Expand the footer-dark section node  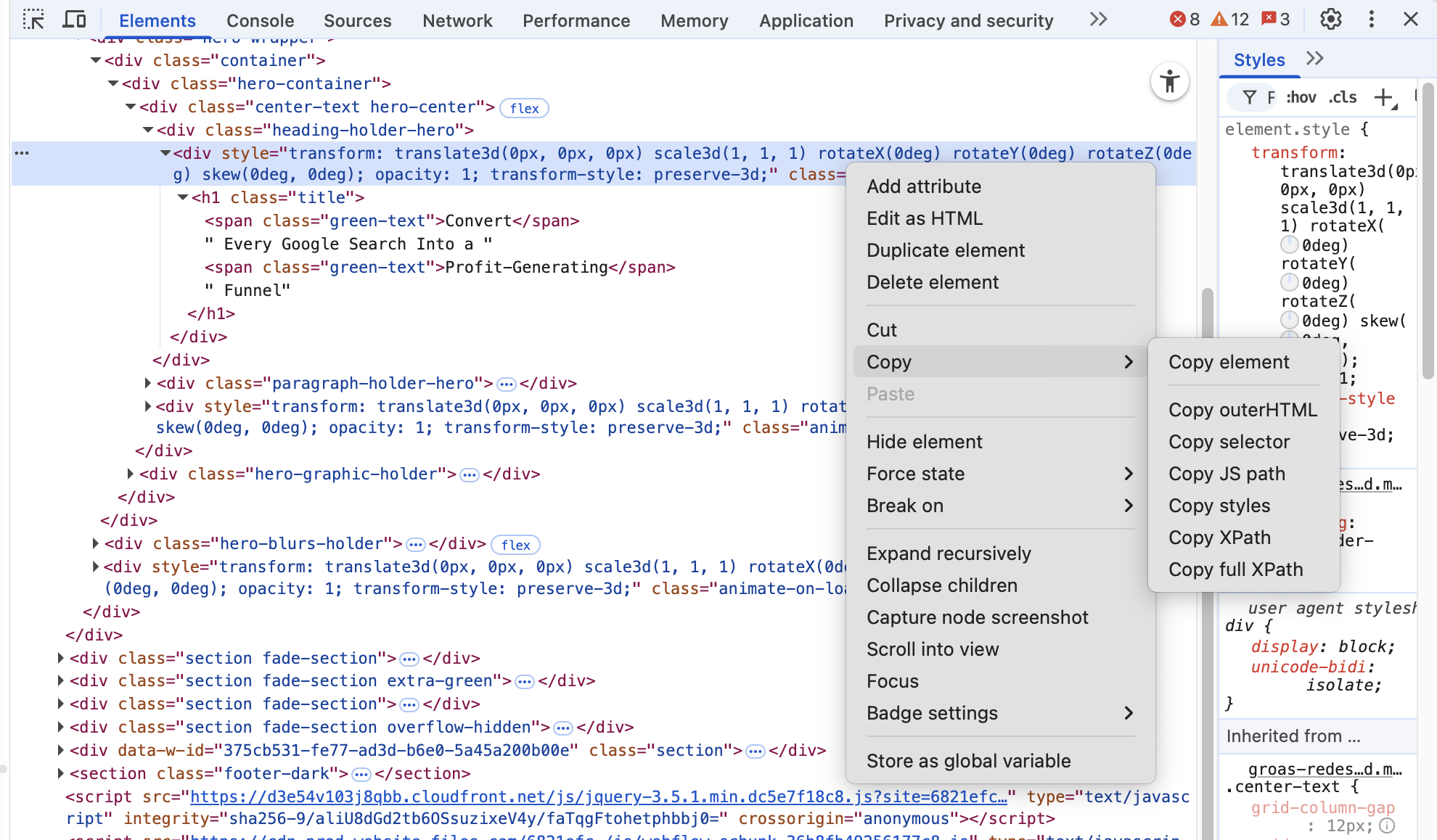click(61, 773)
